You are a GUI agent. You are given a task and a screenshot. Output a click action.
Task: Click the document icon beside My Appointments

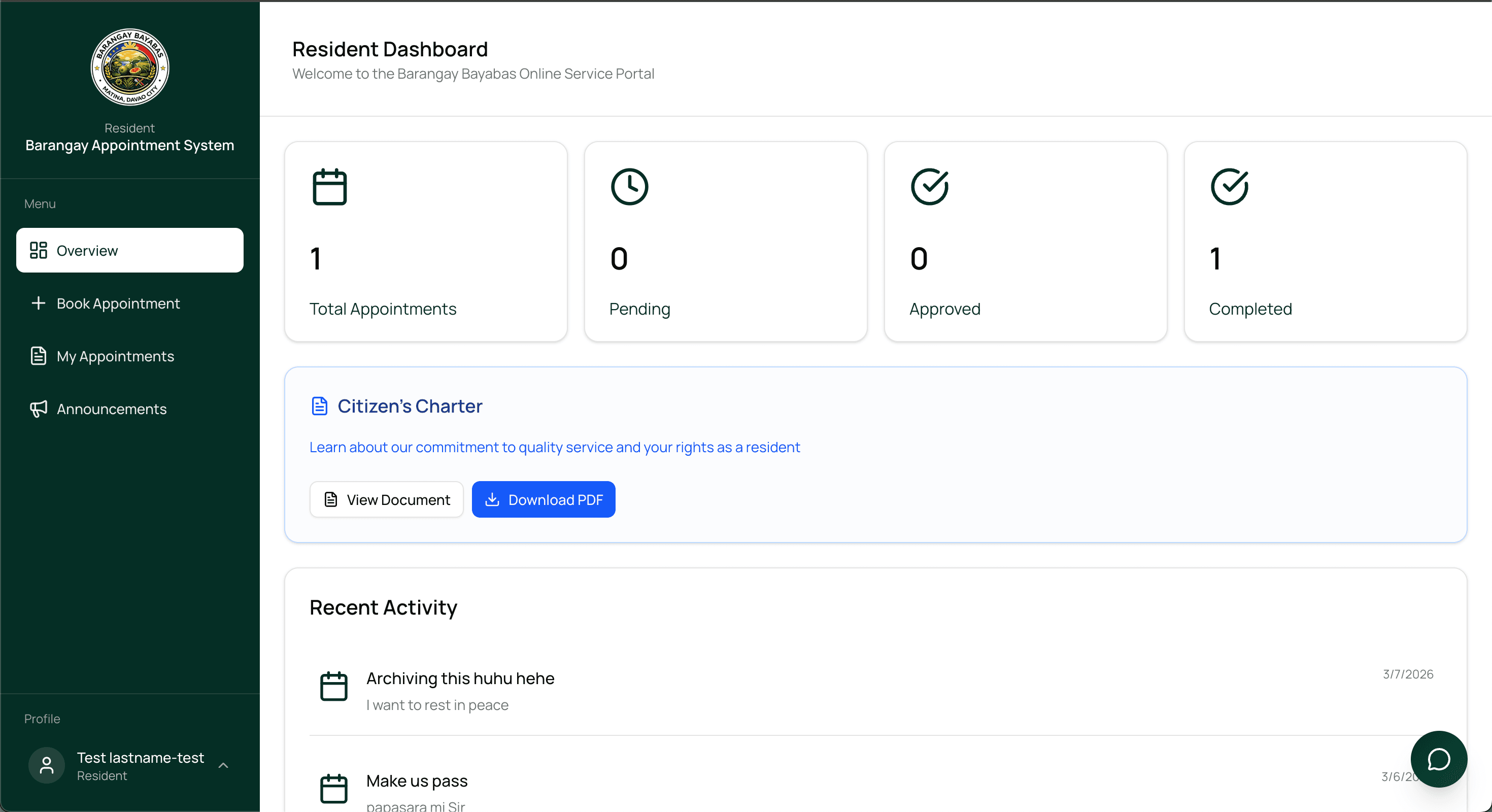tap(38, 356)
